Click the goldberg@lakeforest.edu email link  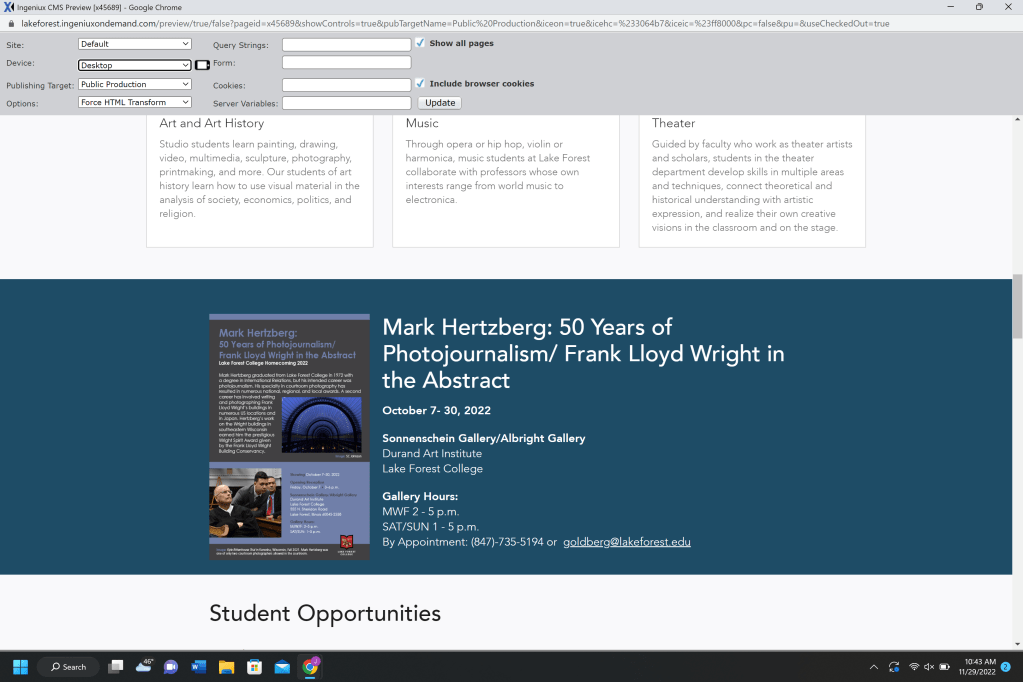click(626, 542)
